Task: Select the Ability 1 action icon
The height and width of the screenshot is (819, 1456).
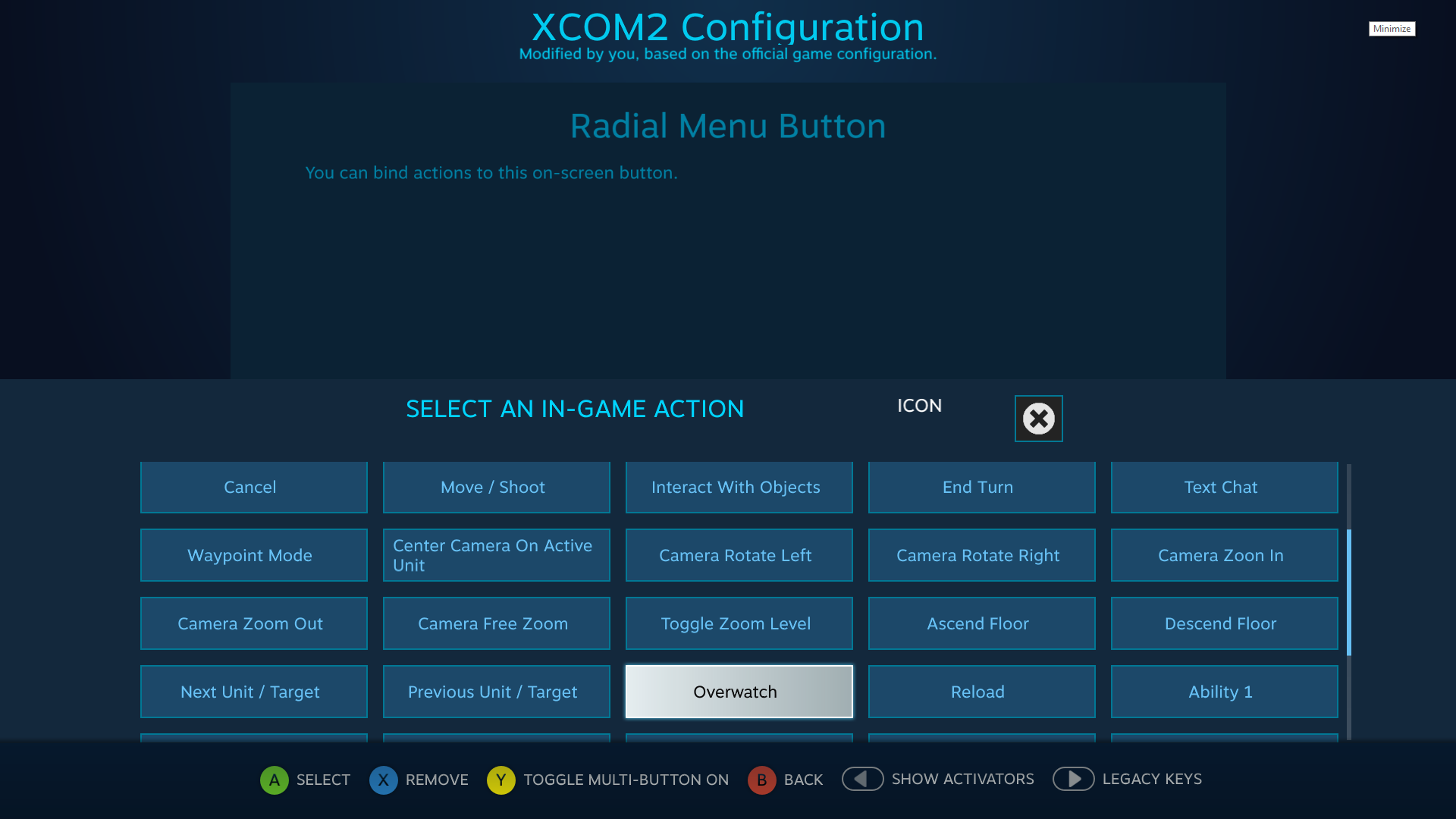Action: (1220, 691)
